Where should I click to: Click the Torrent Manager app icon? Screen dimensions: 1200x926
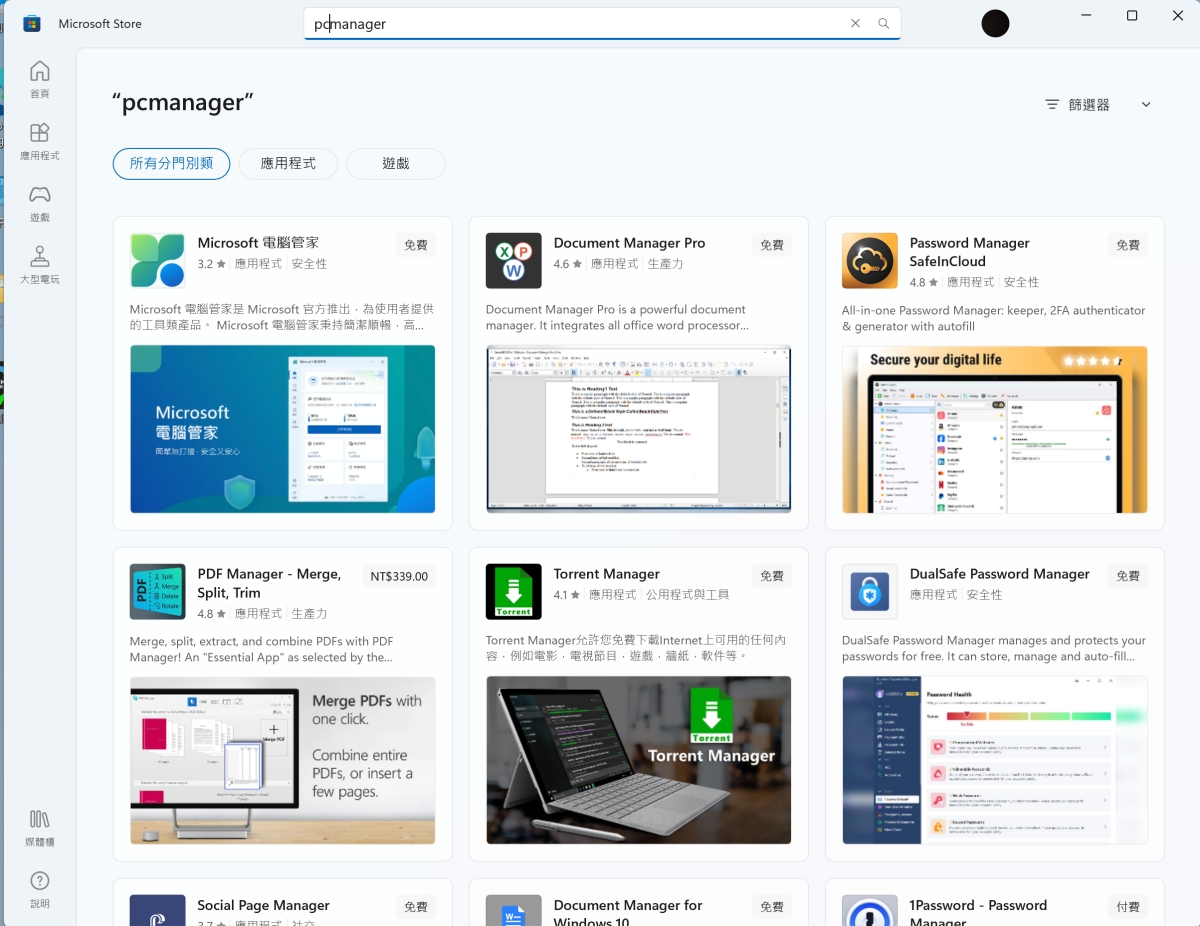click(x=513, y=592)
